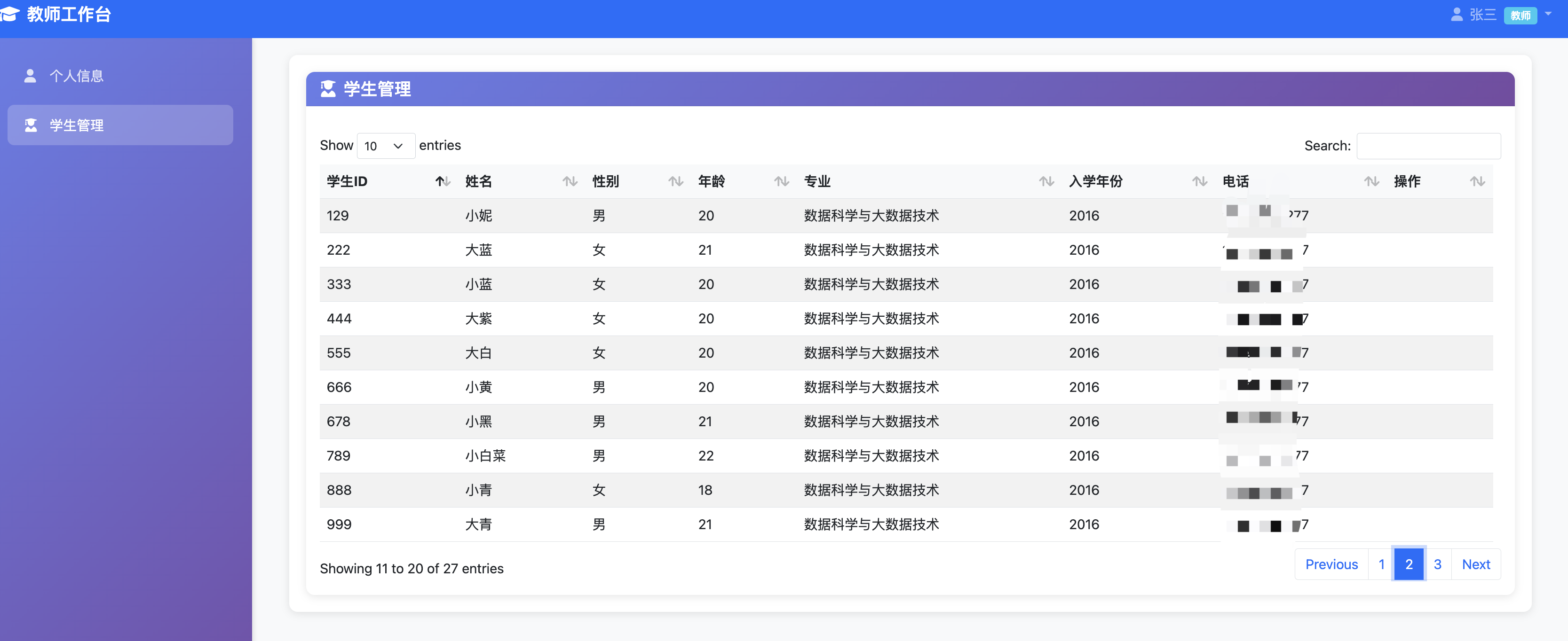Image resolution: width=1568 pixels, height=641 pixels.
Task: Click the 学生ID column sort arrows
Action: point(443,181)
